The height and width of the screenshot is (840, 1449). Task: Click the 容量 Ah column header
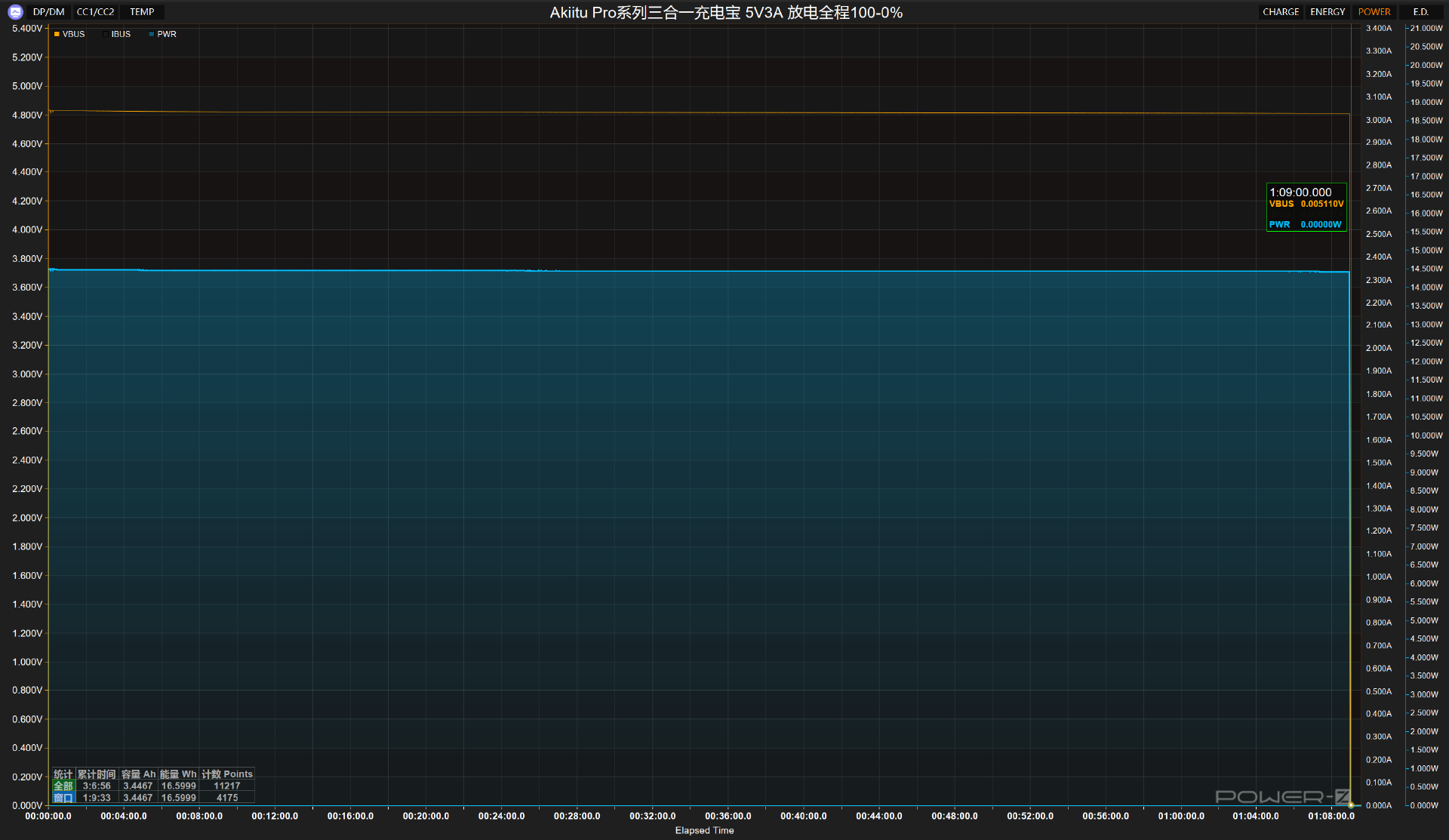[x=138, y=774]
